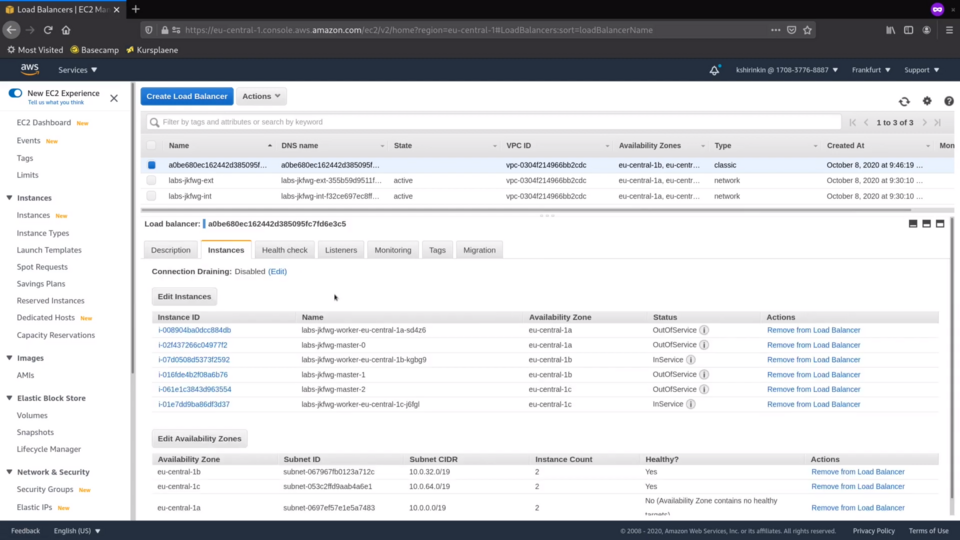The height and width of the screenshot is (540, 960).
Task: Open the help question mark icon
Action: pos(948,101)
